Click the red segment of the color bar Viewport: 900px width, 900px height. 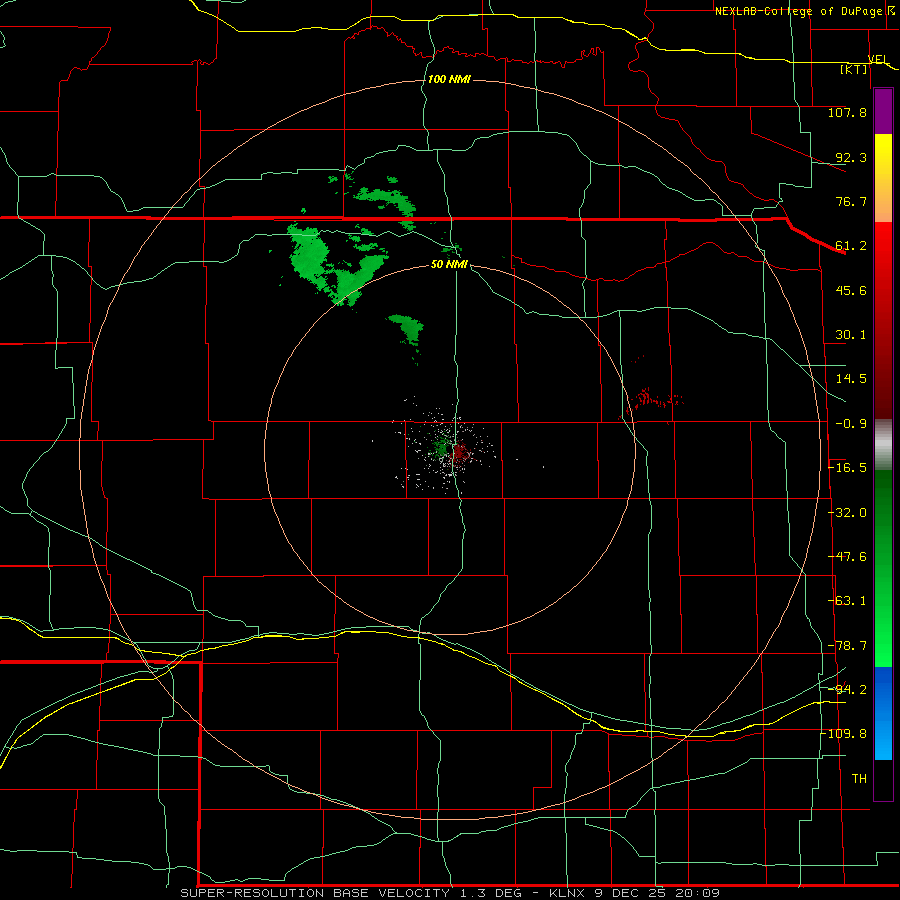pos(883,320)
